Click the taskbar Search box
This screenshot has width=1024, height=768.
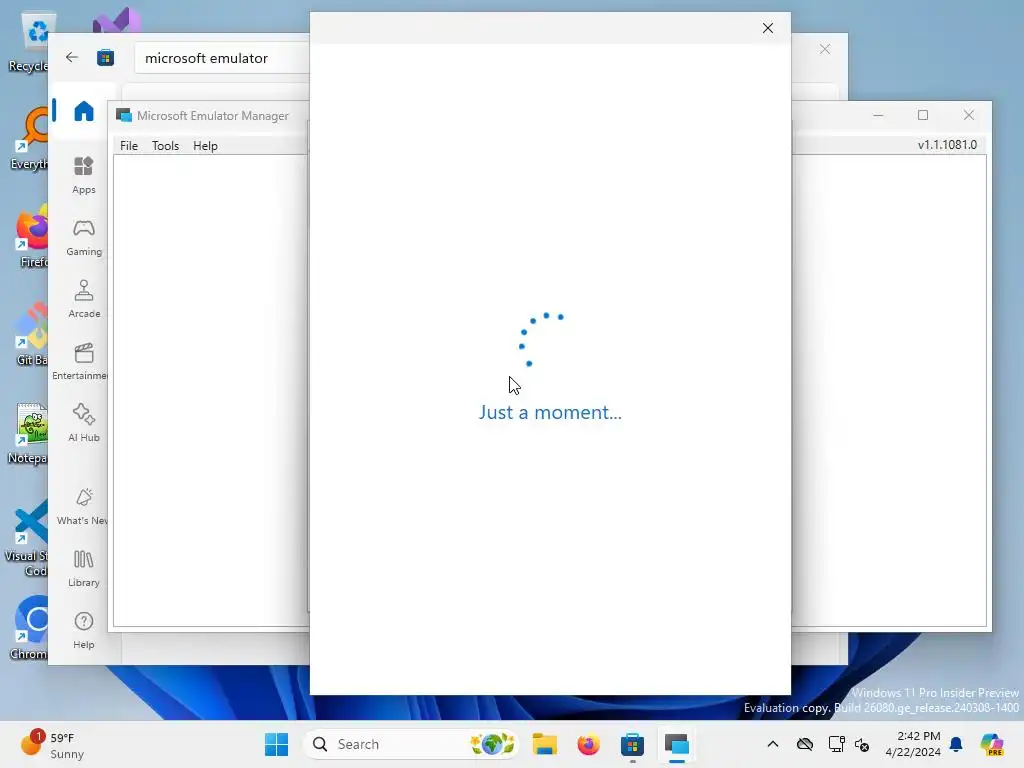411,744
